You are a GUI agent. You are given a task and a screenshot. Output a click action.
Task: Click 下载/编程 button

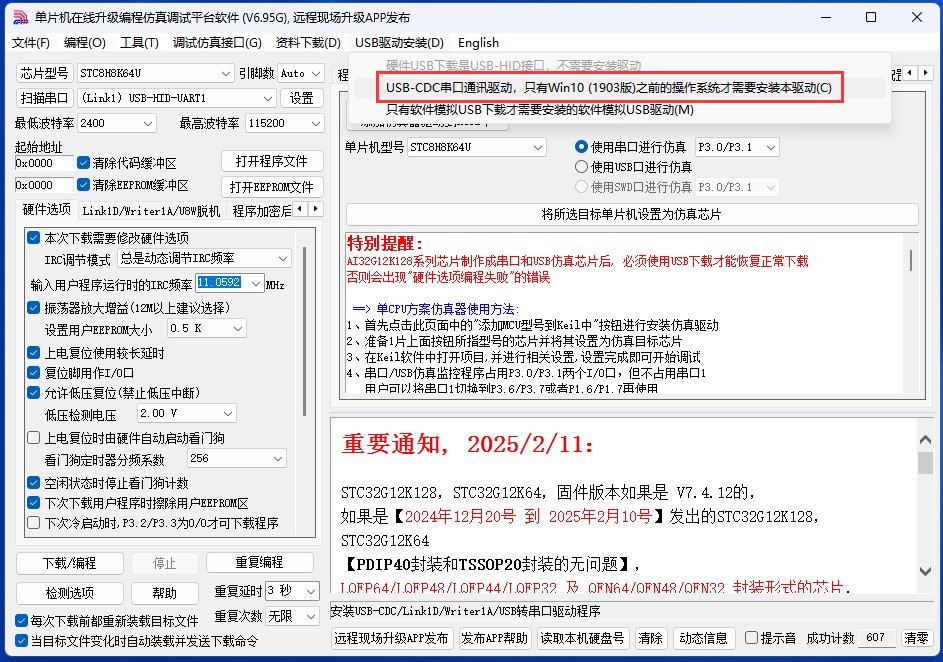[70, 563]
